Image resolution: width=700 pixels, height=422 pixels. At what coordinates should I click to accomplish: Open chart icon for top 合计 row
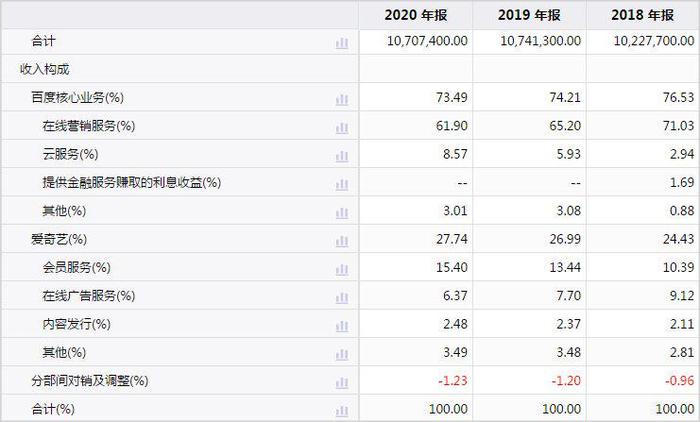[x=342, y=43]
